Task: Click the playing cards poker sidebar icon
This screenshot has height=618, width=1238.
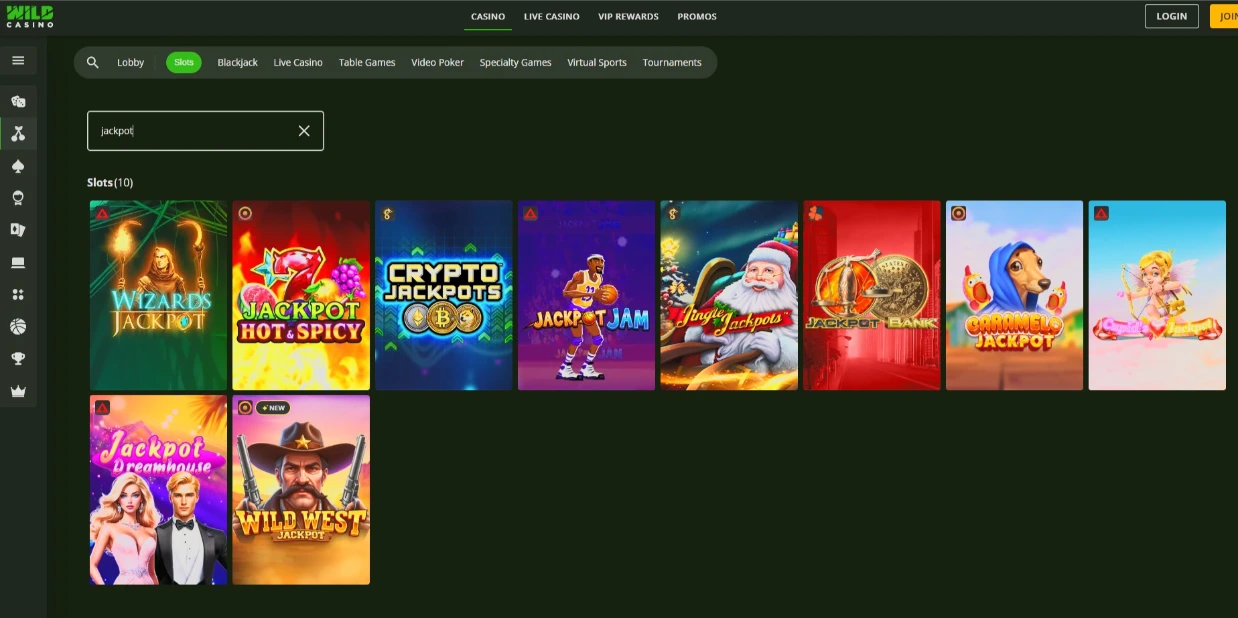Action: pyautogui.click(x=18, y=229)
